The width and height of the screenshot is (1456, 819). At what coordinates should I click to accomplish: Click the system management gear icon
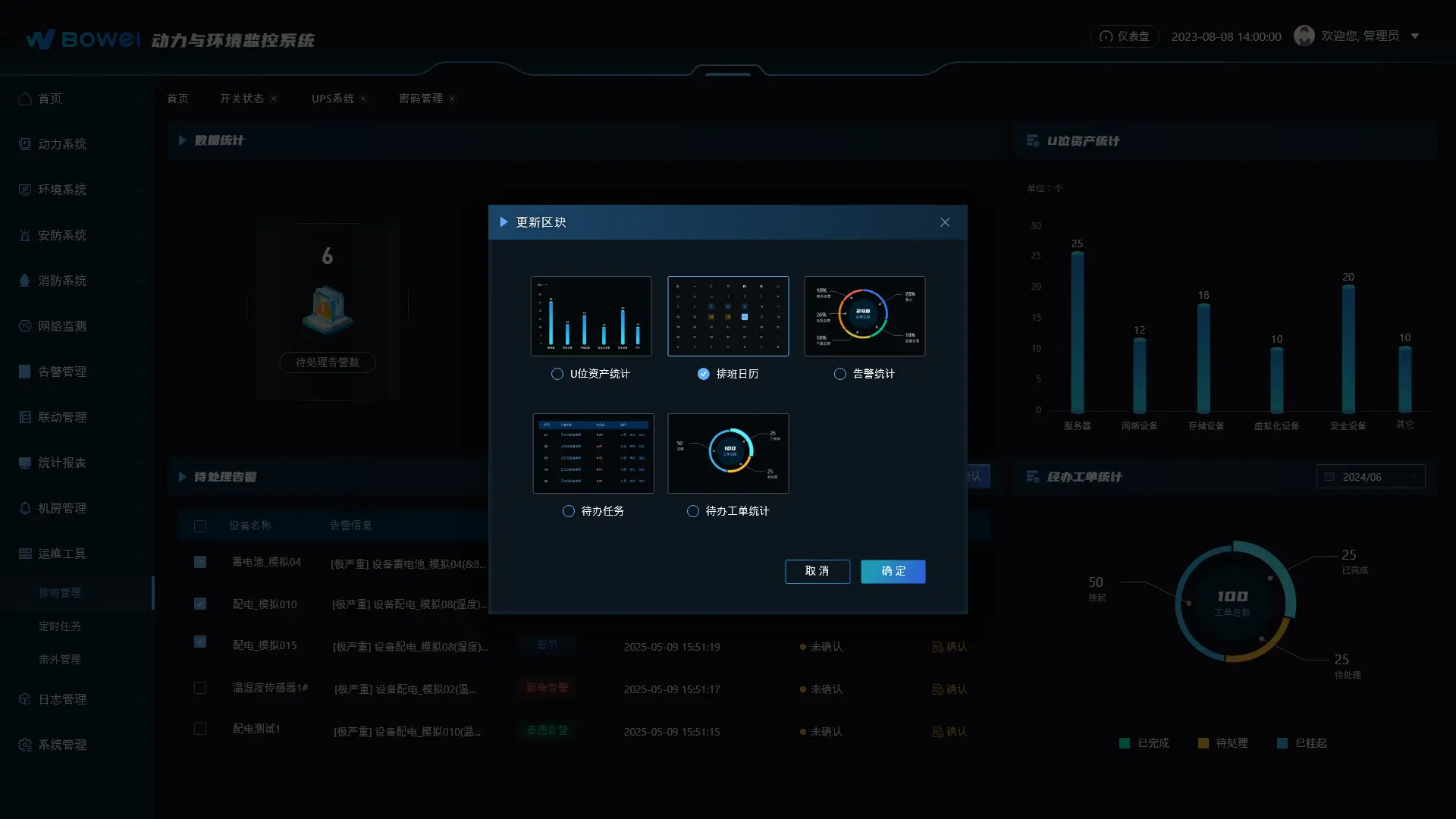(25, 745)
